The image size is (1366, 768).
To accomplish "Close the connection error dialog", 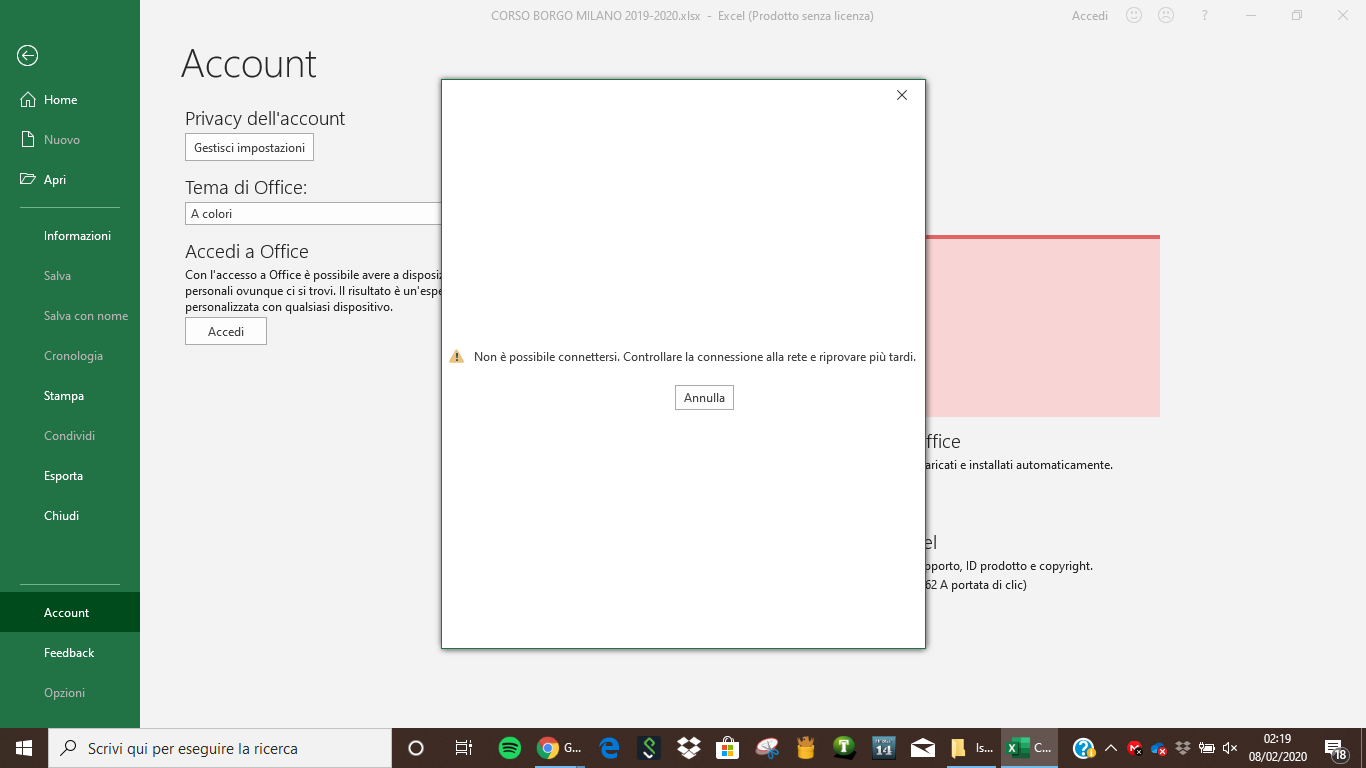I will pos(902,95).
